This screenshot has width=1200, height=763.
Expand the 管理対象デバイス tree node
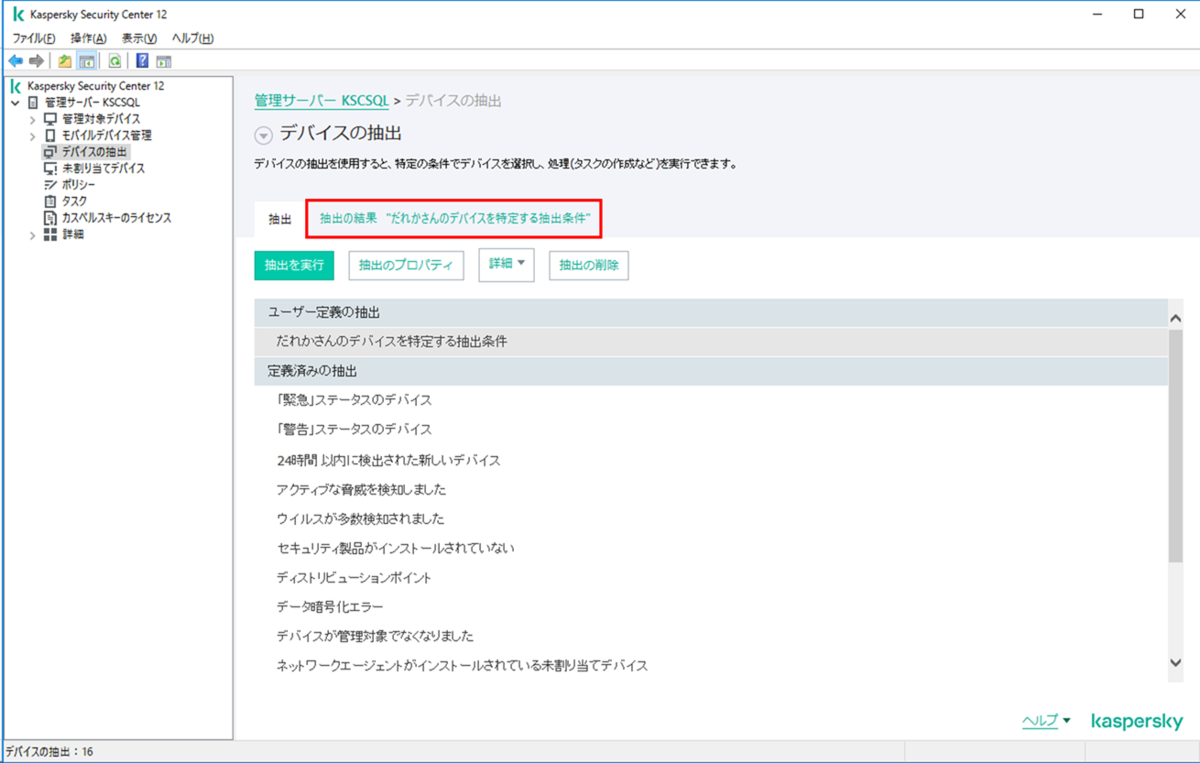[32, 119]
